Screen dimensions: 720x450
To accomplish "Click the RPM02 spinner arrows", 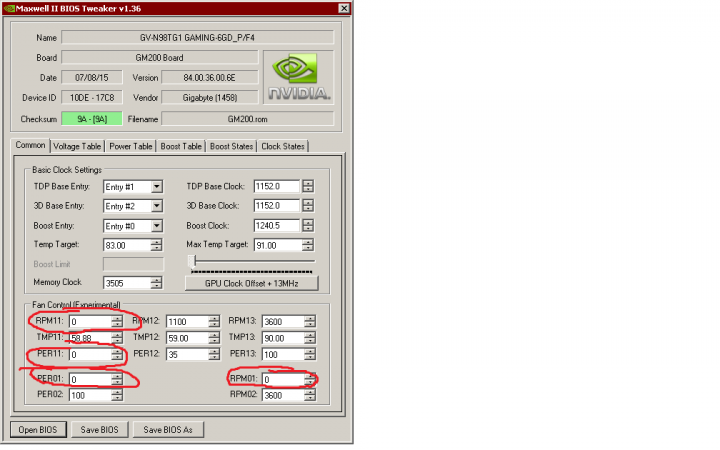I will coord(310,395).
